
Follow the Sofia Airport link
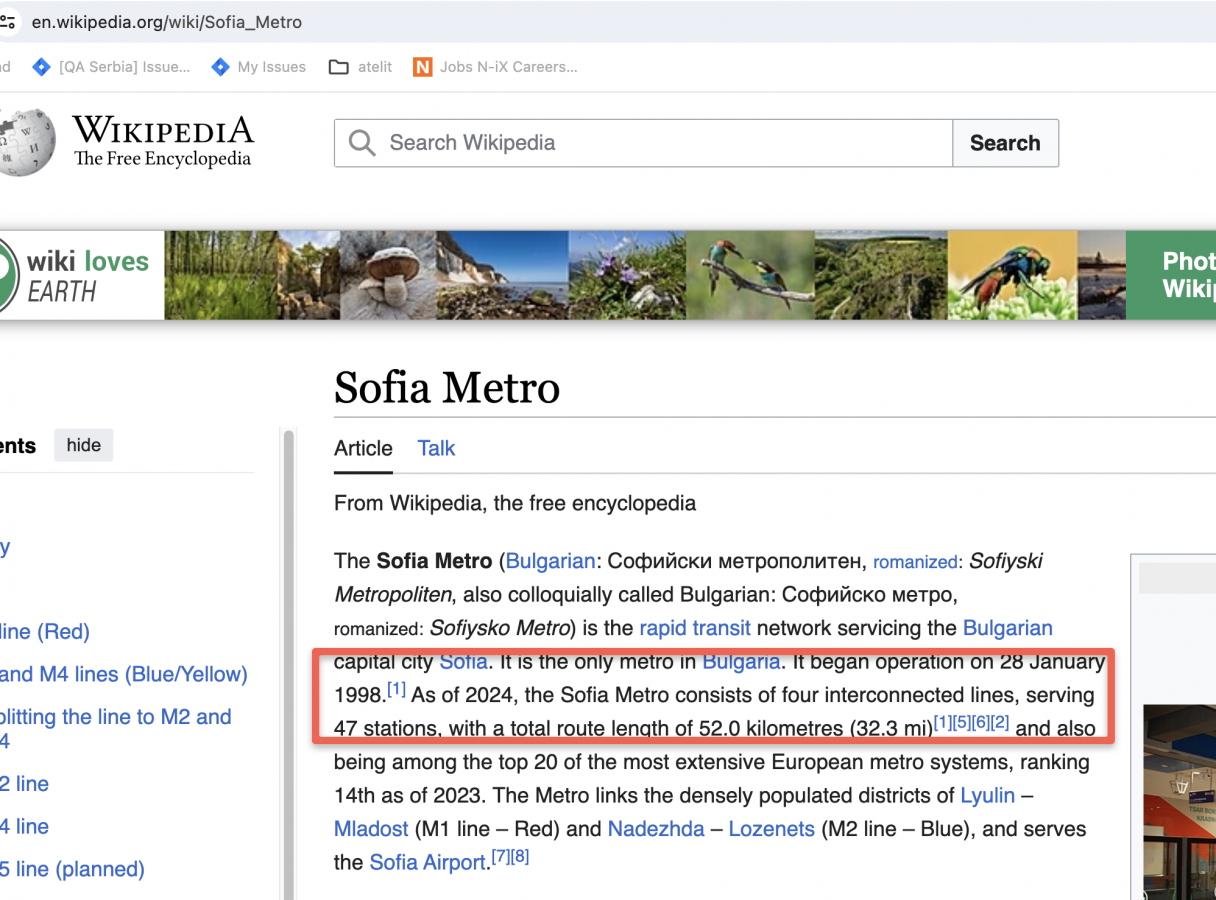coord(427,862)
